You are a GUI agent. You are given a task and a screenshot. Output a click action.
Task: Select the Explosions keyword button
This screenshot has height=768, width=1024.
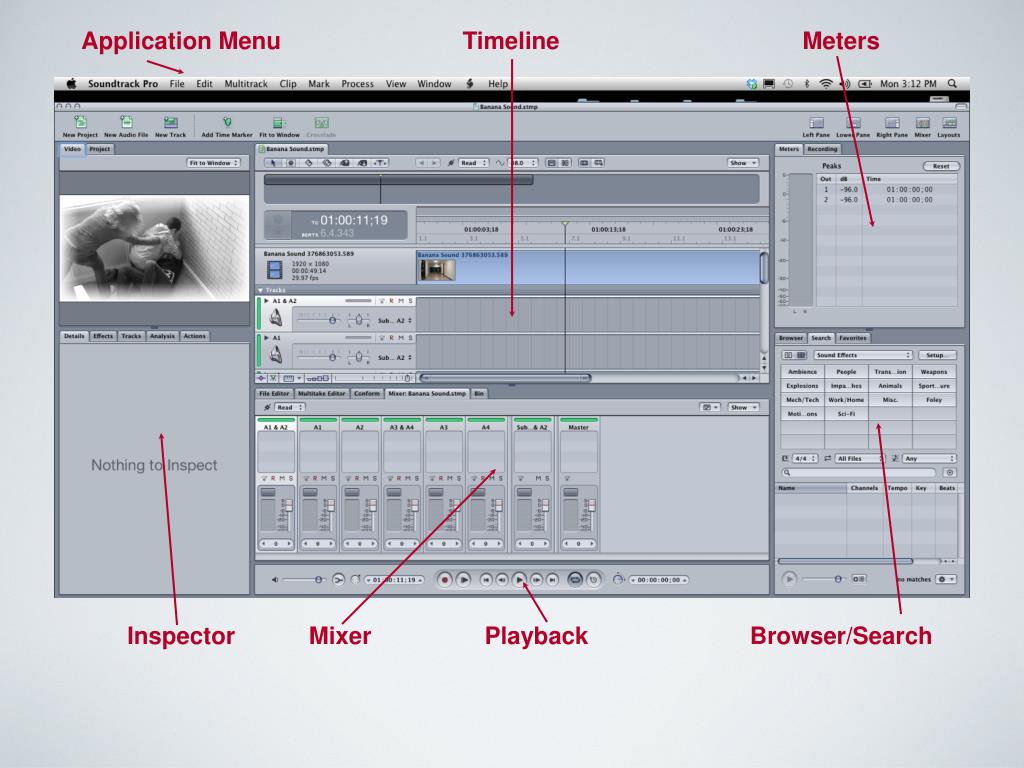tap(802, 386)
